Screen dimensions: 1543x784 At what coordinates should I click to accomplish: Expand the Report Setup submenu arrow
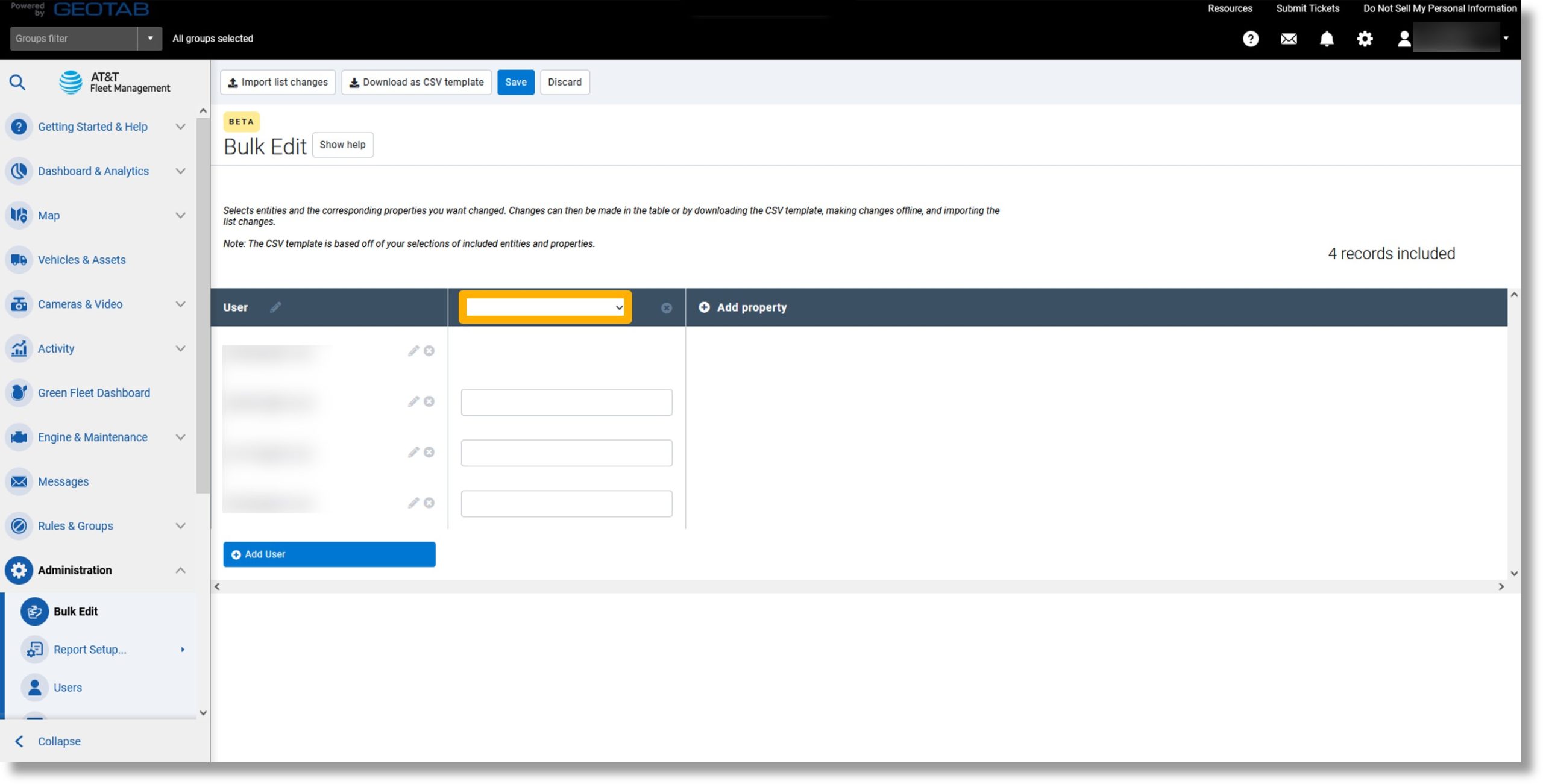[182, 650]
